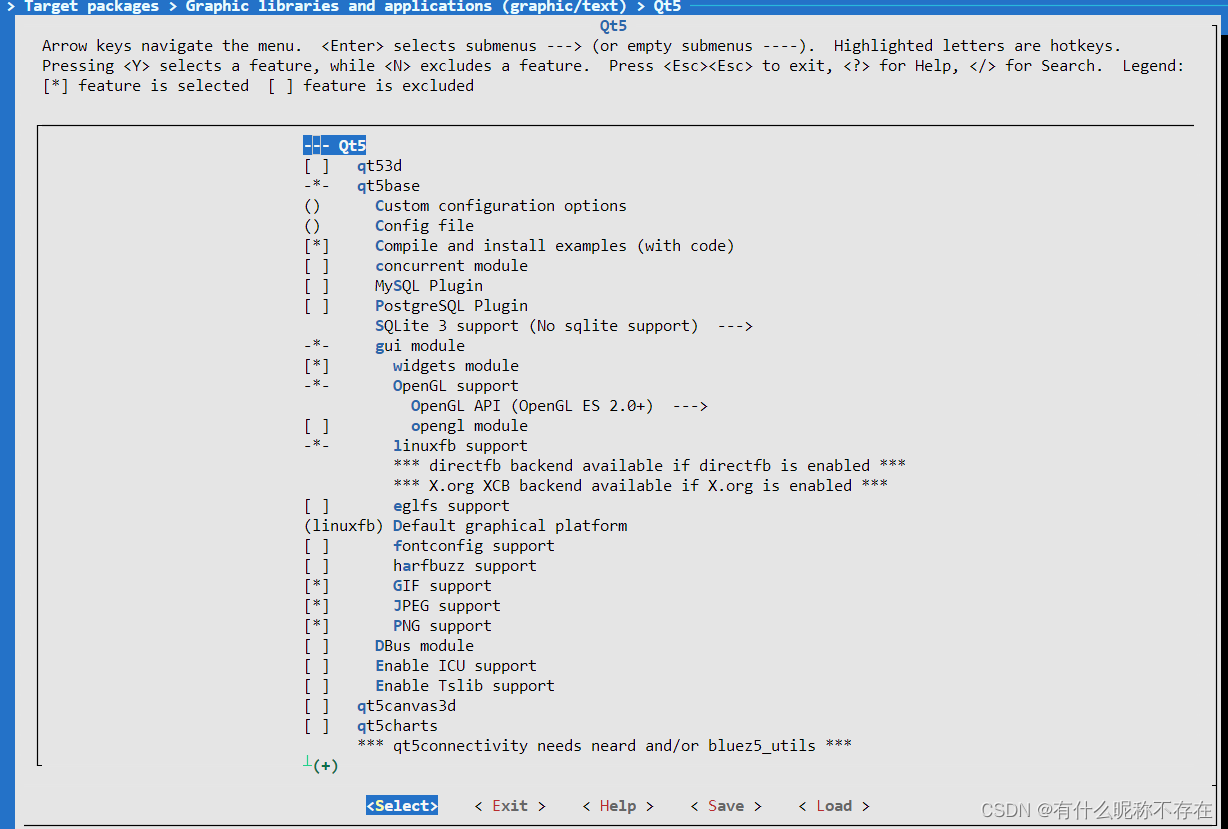
Task: Select the highlighted Qt5 header row
Action: coord(335,146)
